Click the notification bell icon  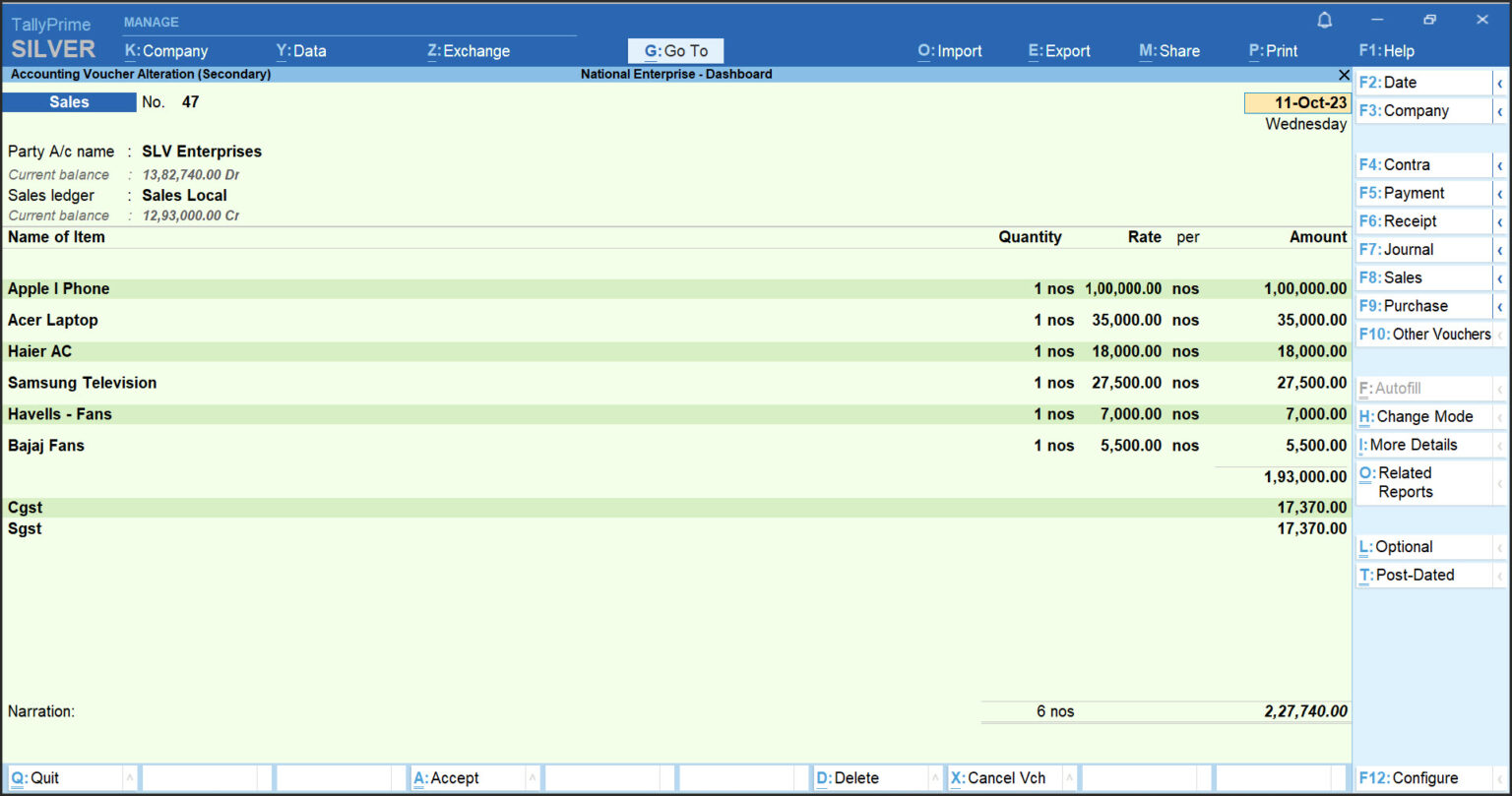click(1325, 20)
